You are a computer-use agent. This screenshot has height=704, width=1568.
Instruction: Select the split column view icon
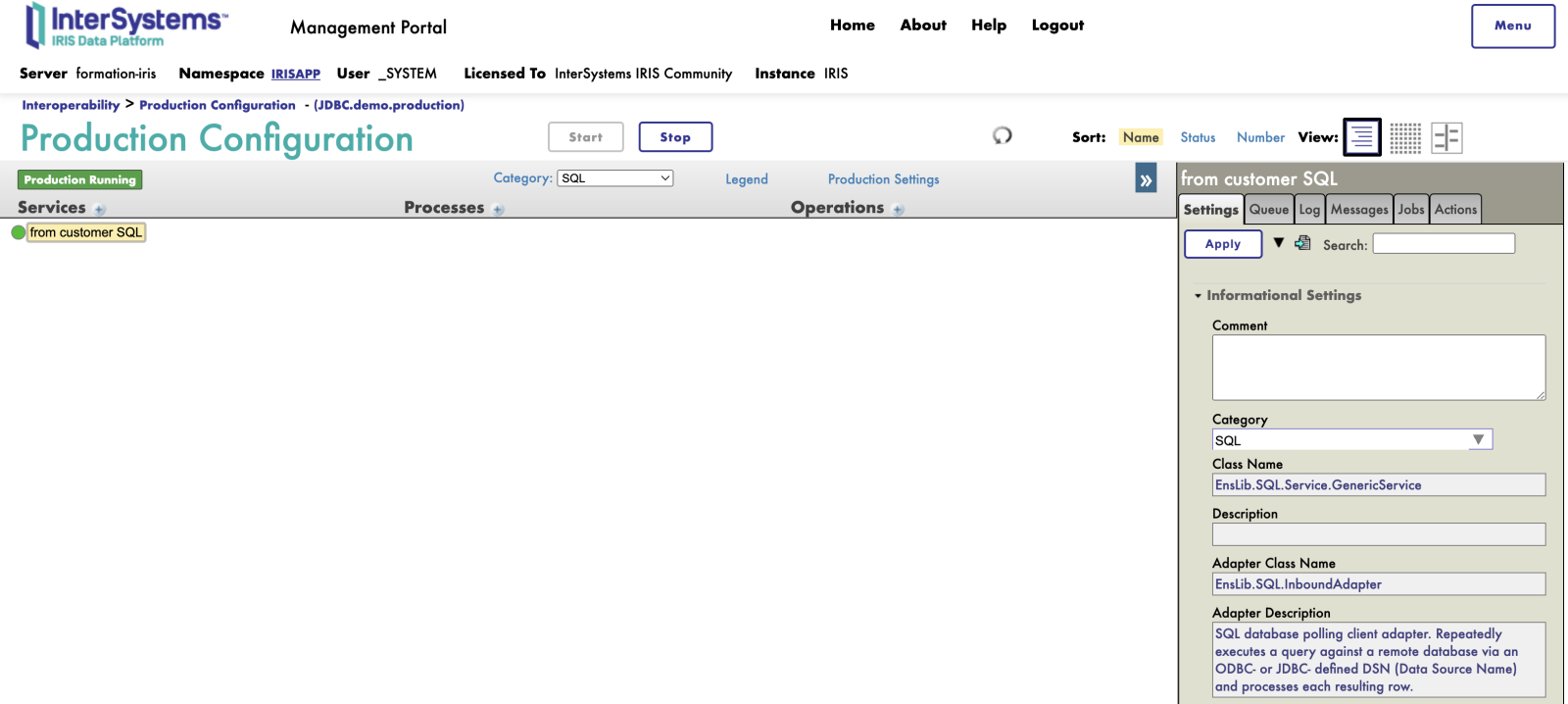pos(1446,138)
